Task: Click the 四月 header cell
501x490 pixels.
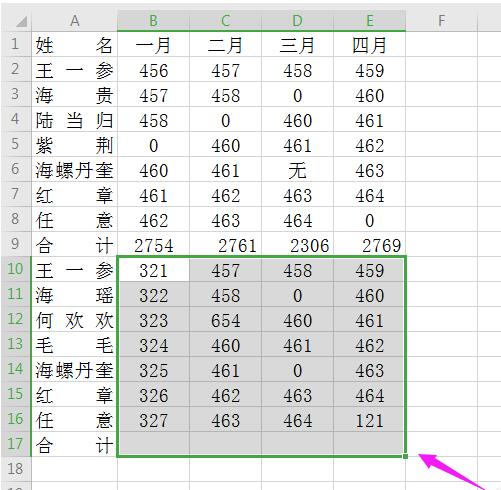Action: pos(369,45)
